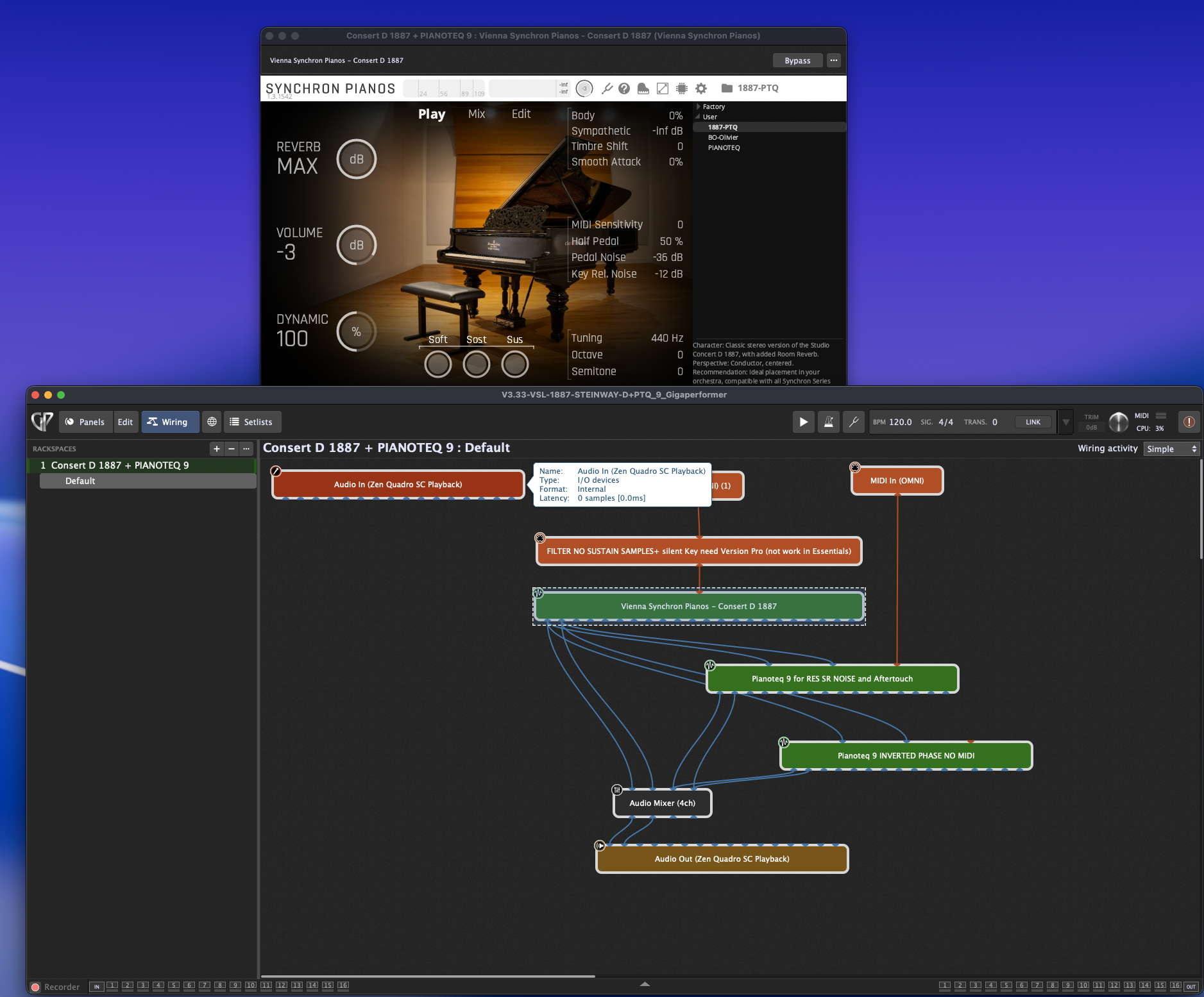The image size is (1204, 997).
Task: Remove rackspace with the minus button
Action: coord(232,449)
